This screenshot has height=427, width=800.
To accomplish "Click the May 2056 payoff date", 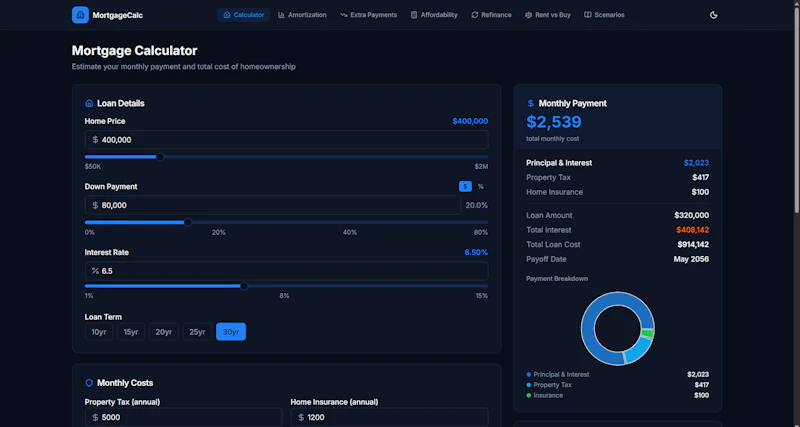I will point(691,259).
